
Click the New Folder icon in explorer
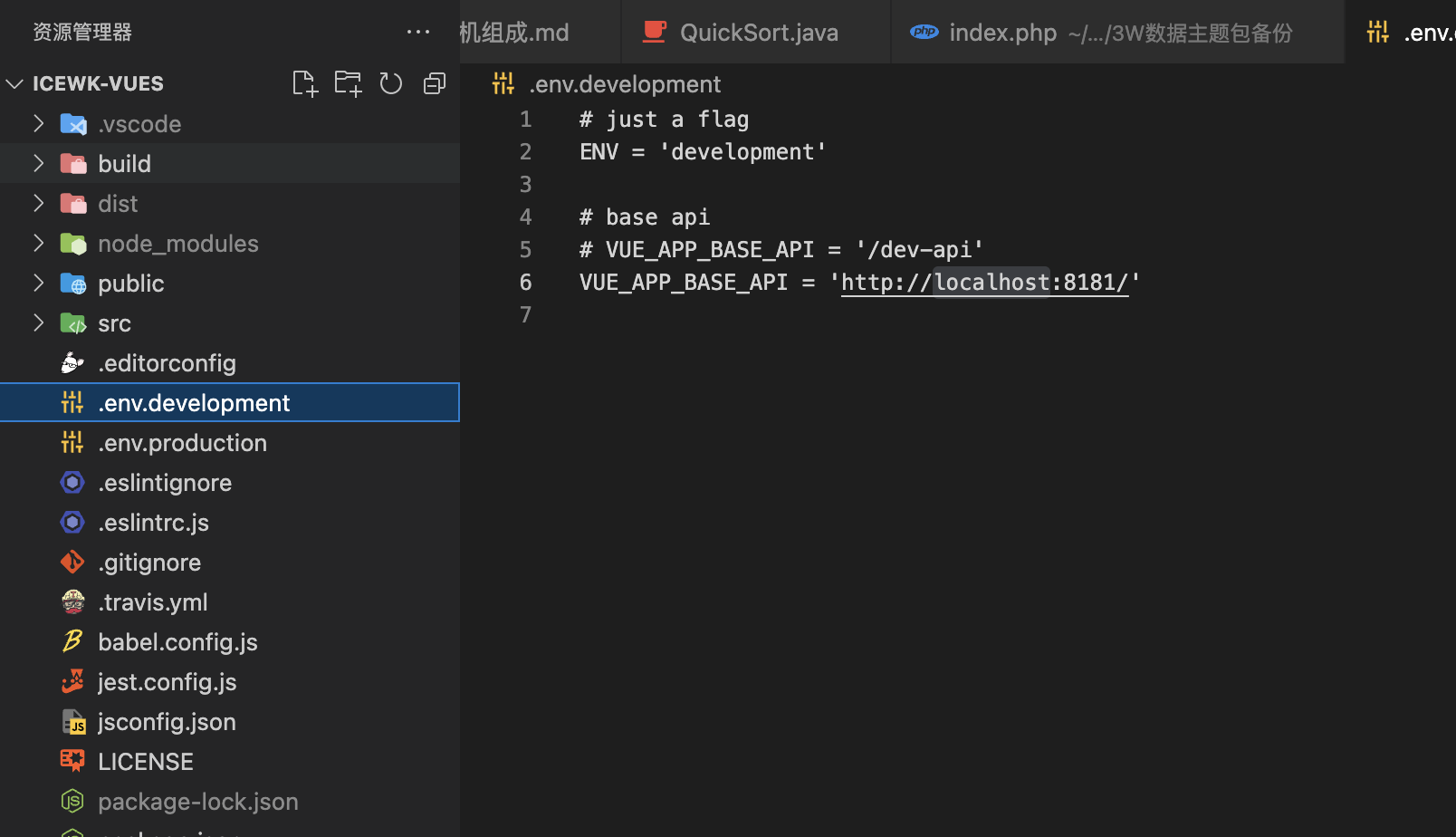pyautogui.click(x=348, y=83)
